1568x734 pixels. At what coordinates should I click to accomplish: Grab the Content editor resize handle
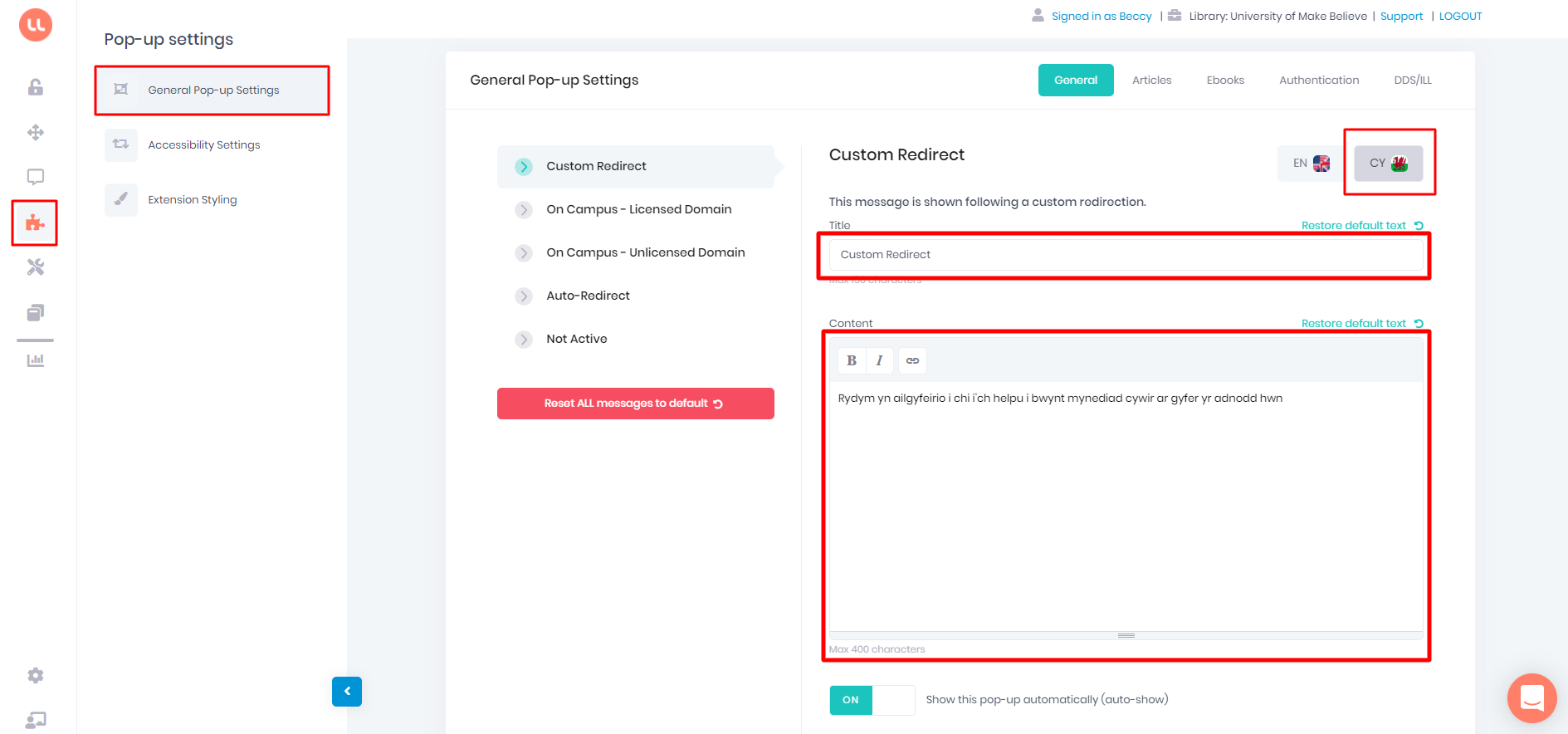coord(1126,635)
